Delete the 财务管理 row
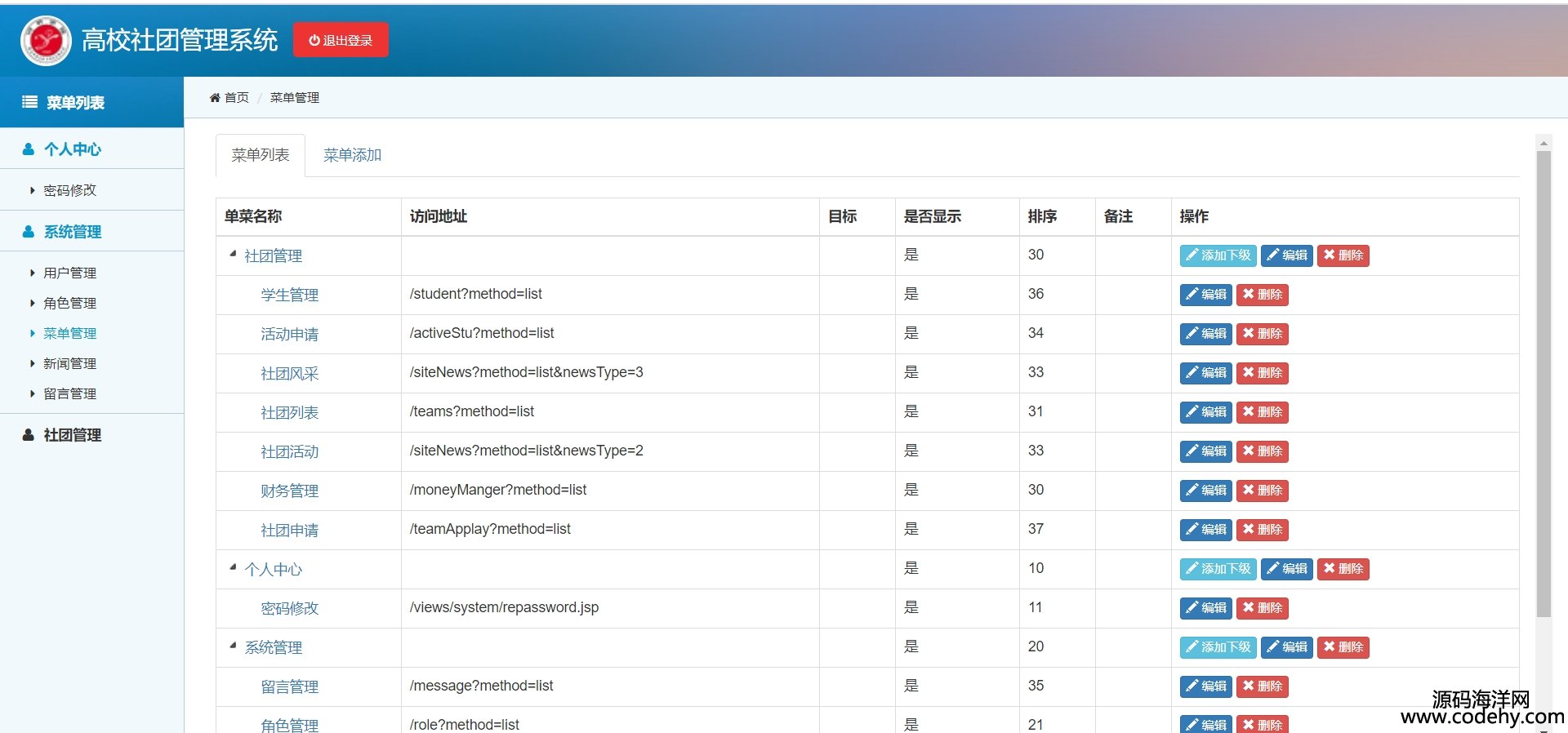The width and height of the screenshot is (1568, 733). [x=1262, y=491]
